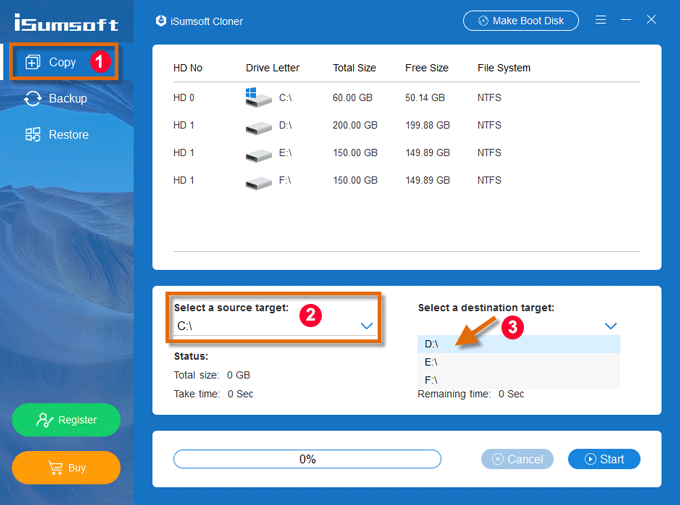The image size is (680, 505).
Task: Select the C:\ drive letter in table
Action: (285, 98)
